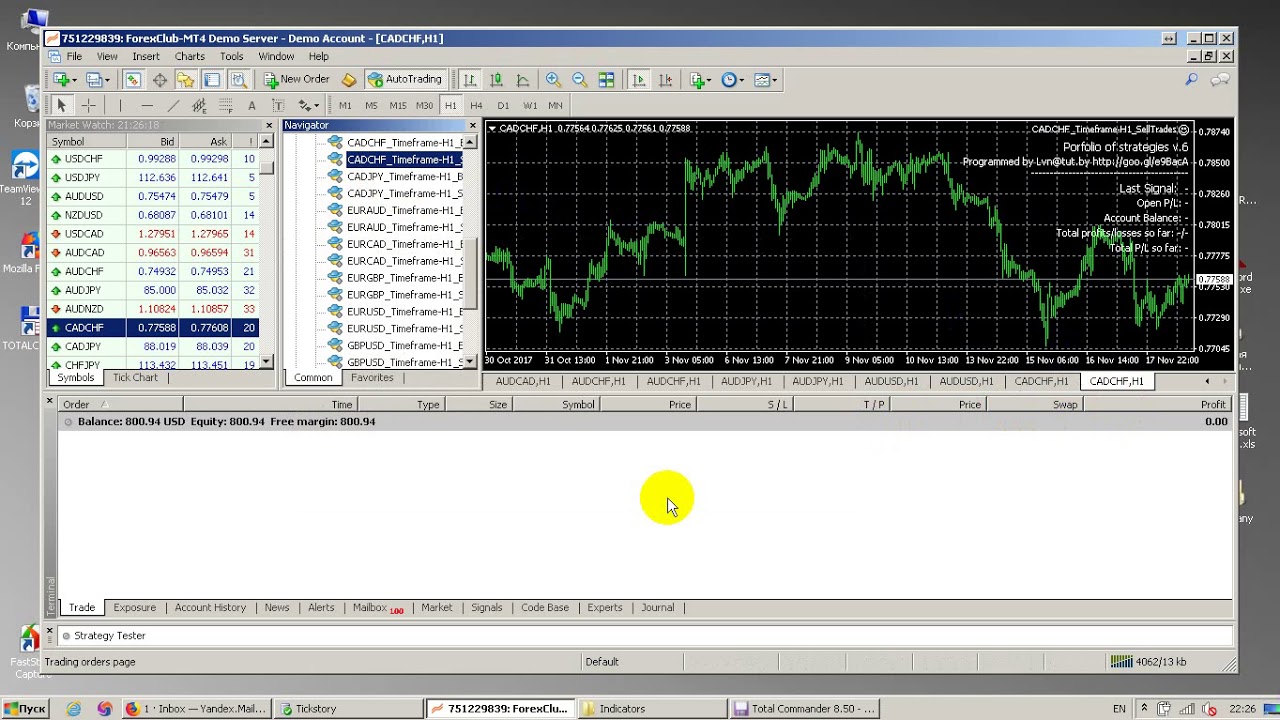Tile chart windows icon in toolbar

(x=606, y=80)
